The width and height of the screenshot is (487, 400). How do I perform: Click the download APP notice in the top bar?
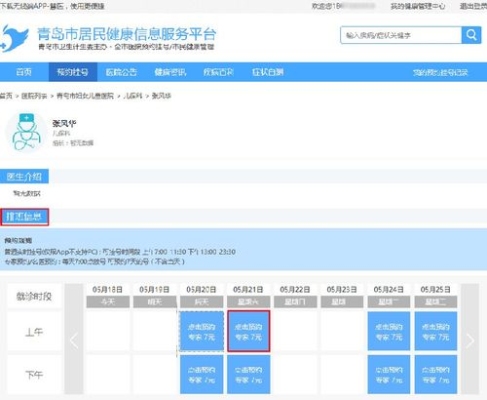click(x=52, y=6)
